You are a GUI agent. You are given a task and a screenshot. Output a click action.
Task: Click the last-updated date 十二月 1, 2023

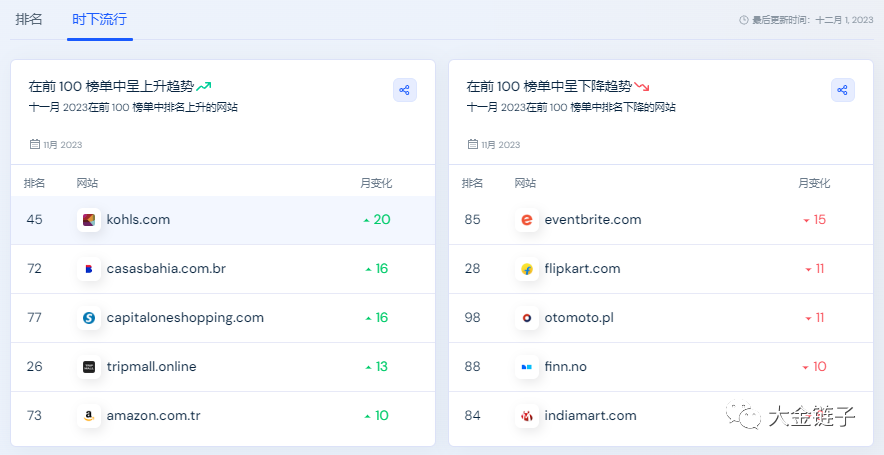coord(844,20)
